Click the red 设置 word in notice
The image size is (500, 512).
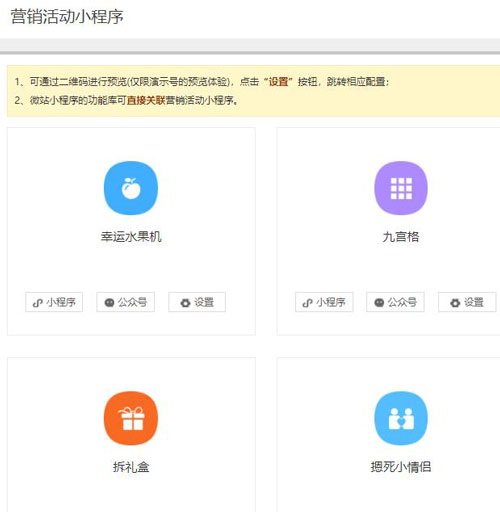click(278, 82)
